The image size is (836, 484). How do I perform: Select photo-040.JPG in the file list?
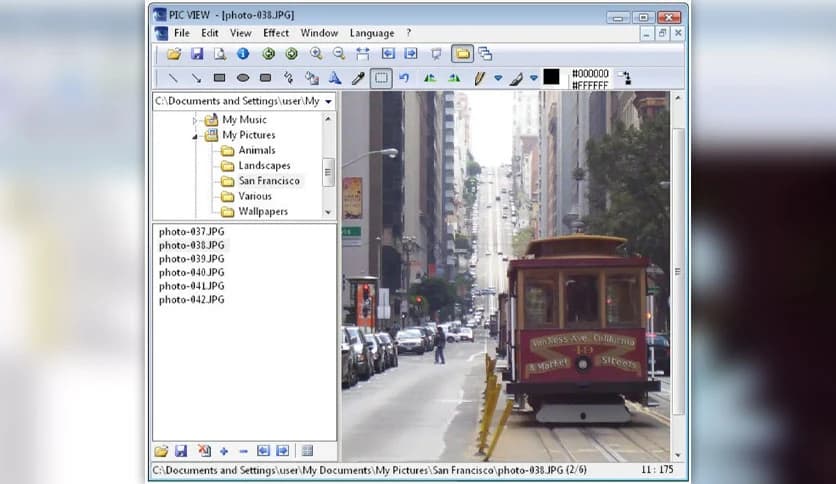coord(191,272)
